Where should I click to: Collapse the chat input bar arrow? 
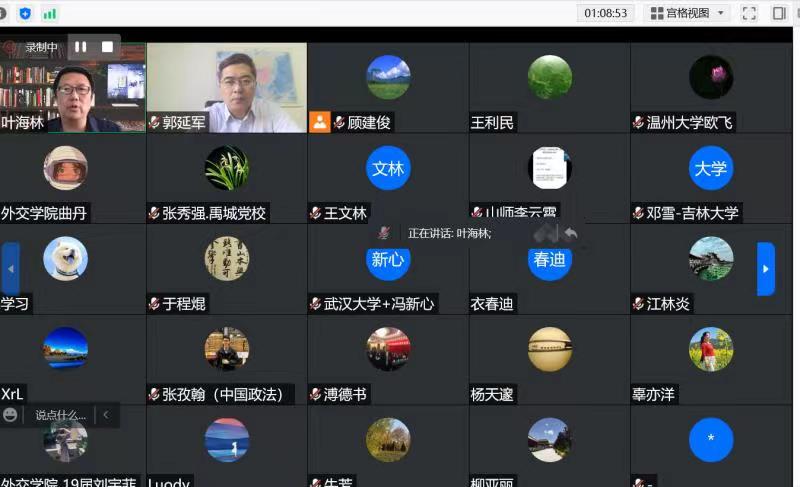click(106, 414)
